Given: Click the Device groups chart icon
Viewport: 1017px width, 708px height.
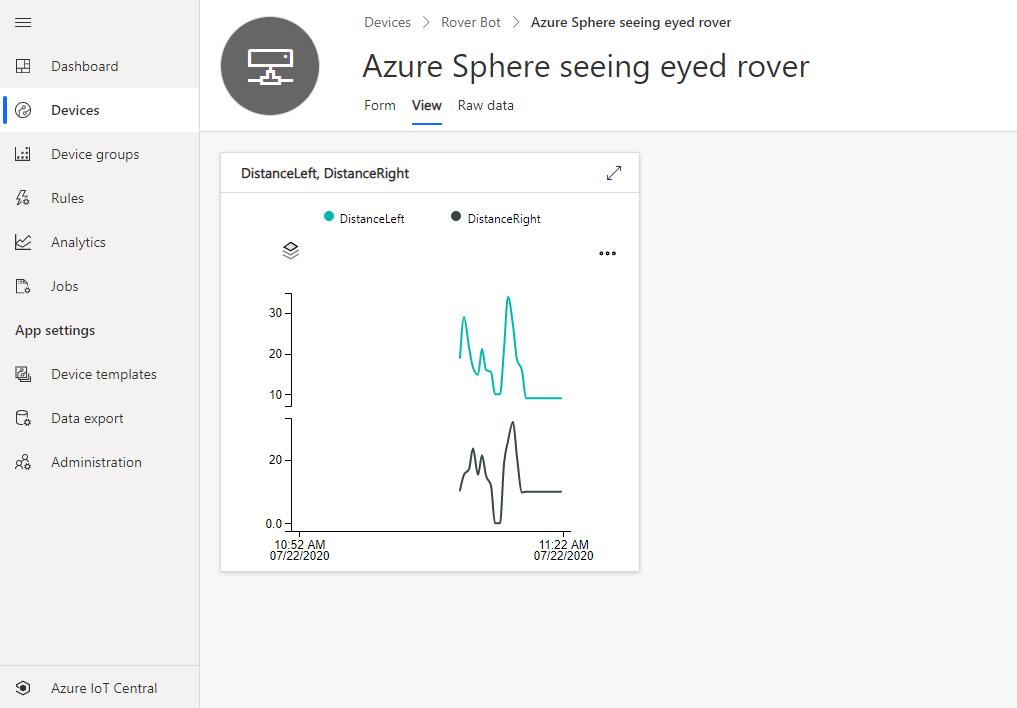Looking at the screenshot, I should 23,154.
